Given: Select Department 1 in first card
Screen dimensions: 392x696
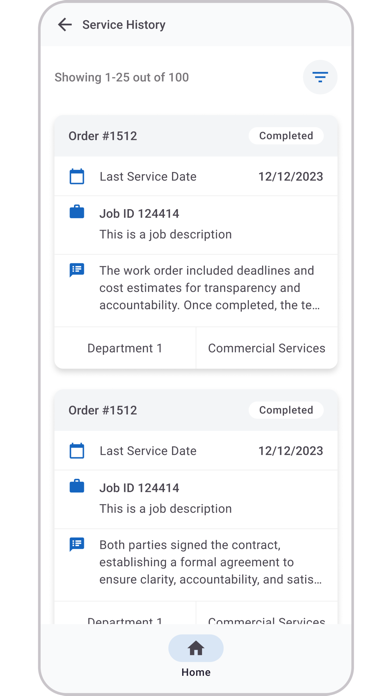Looking at the screenshot, I should (x=125, y=348).
